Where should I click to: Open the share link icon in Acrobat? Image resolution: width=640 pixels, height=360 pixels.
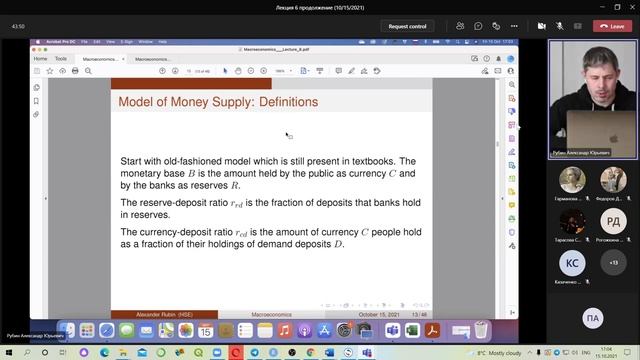coord(485,71)
